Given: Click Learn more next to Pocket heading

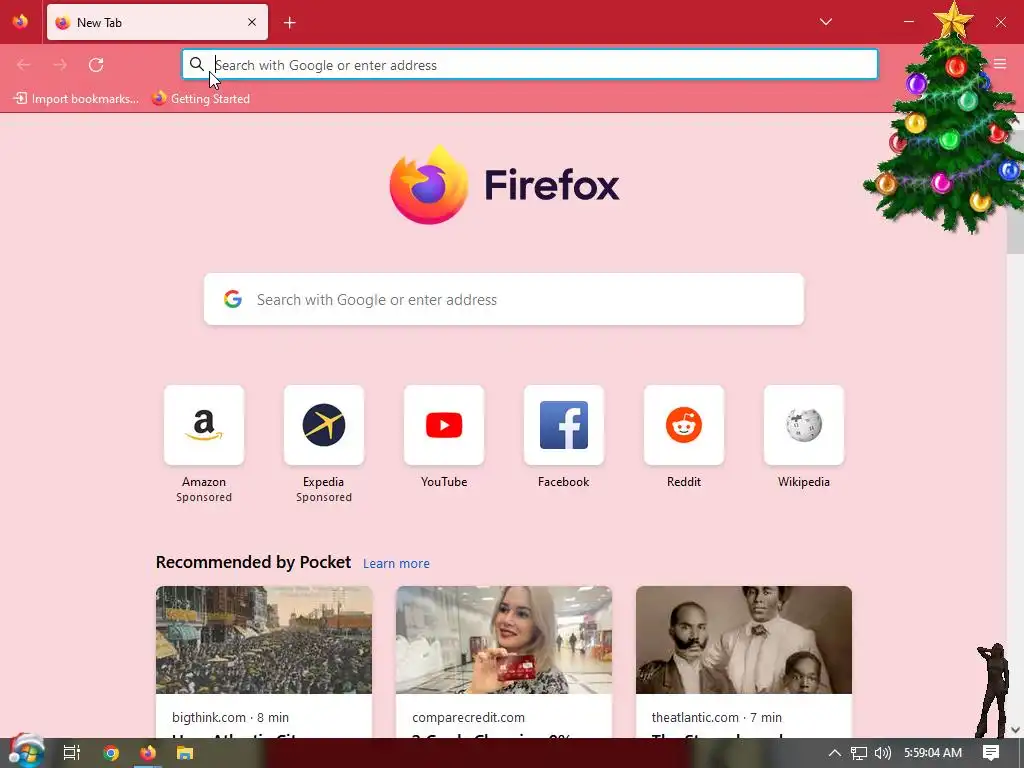Looking at the screenshot, I should pos(396,564).
